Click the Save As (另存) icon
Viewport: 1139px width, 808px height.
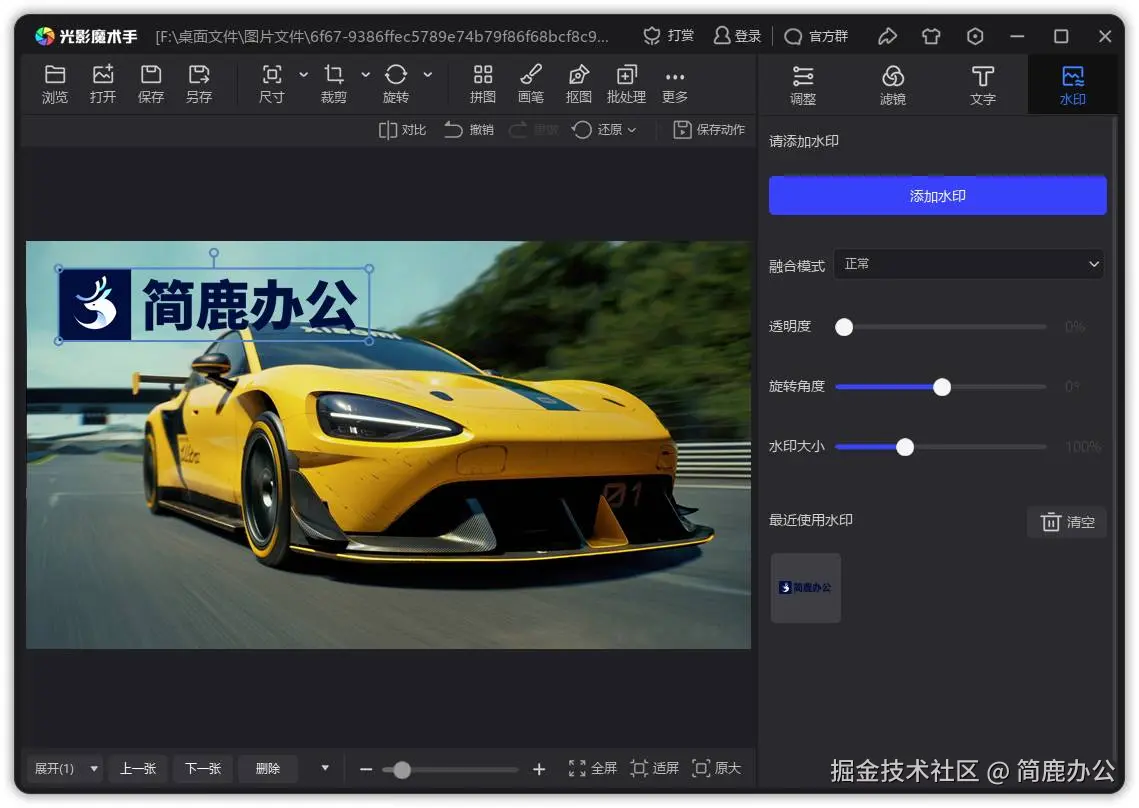pos(199,75)
